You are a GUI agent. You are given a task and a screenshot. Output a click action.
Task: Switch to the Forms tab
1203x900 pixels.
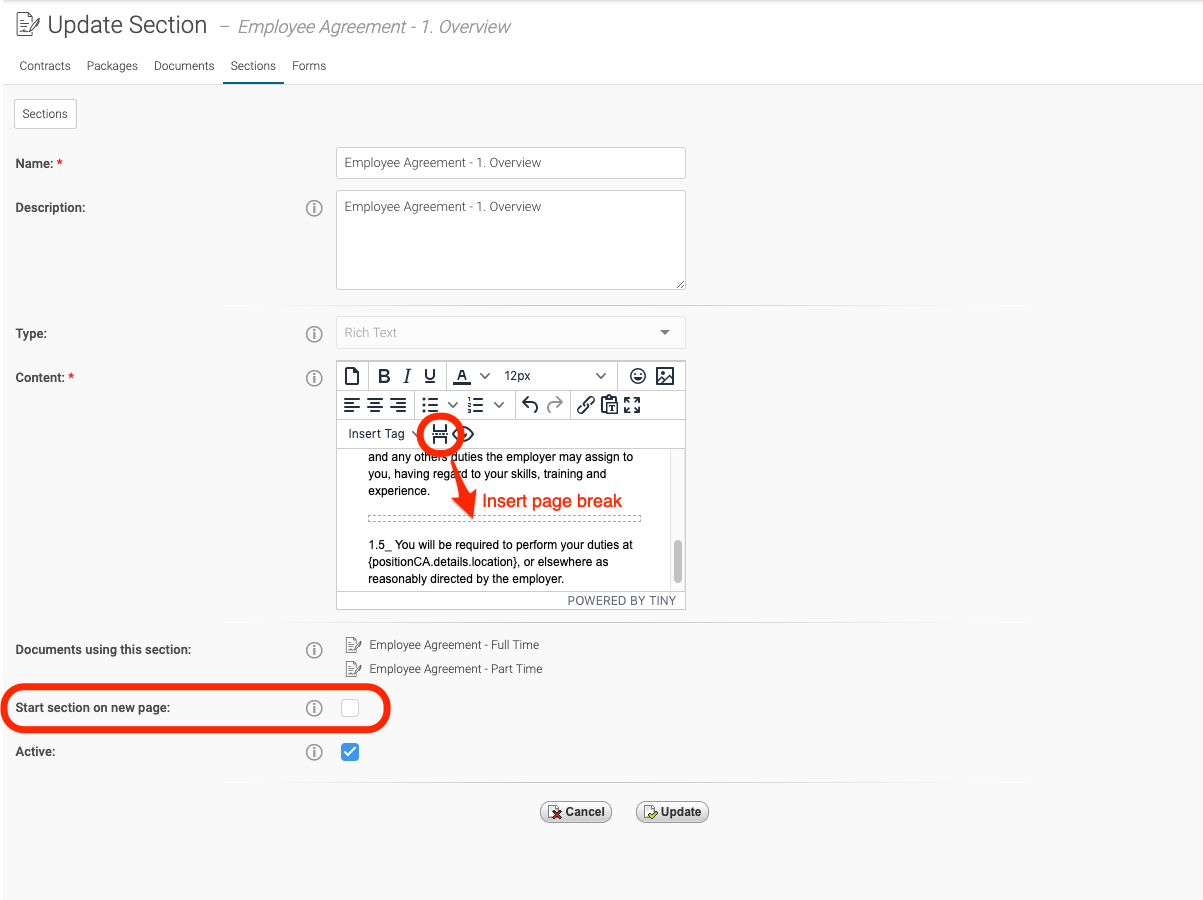(309, 66)
